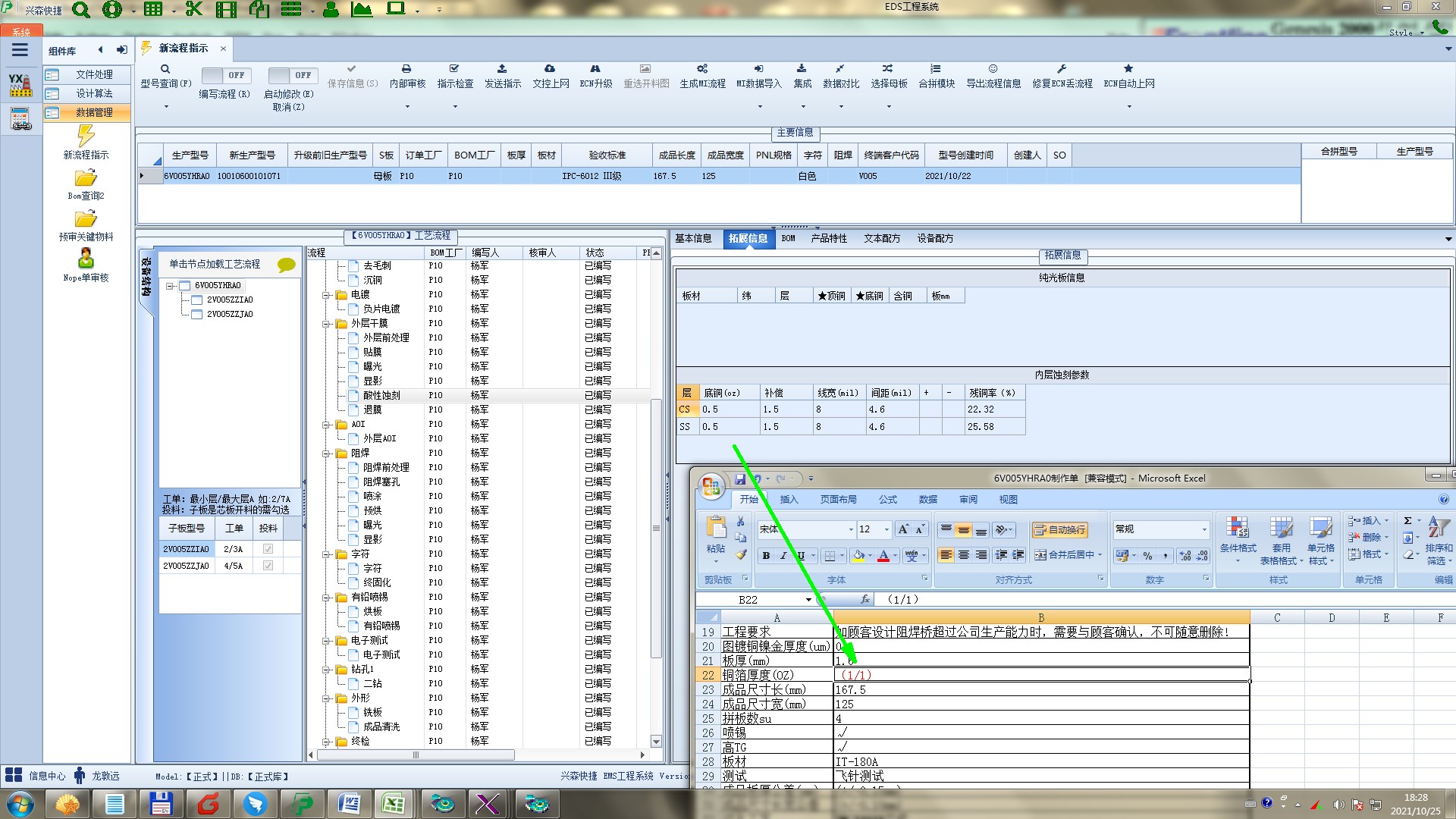Uncheck 投料 checkbox for 2V005ZZIA0
1456x819 pixels.
point(268,549)
